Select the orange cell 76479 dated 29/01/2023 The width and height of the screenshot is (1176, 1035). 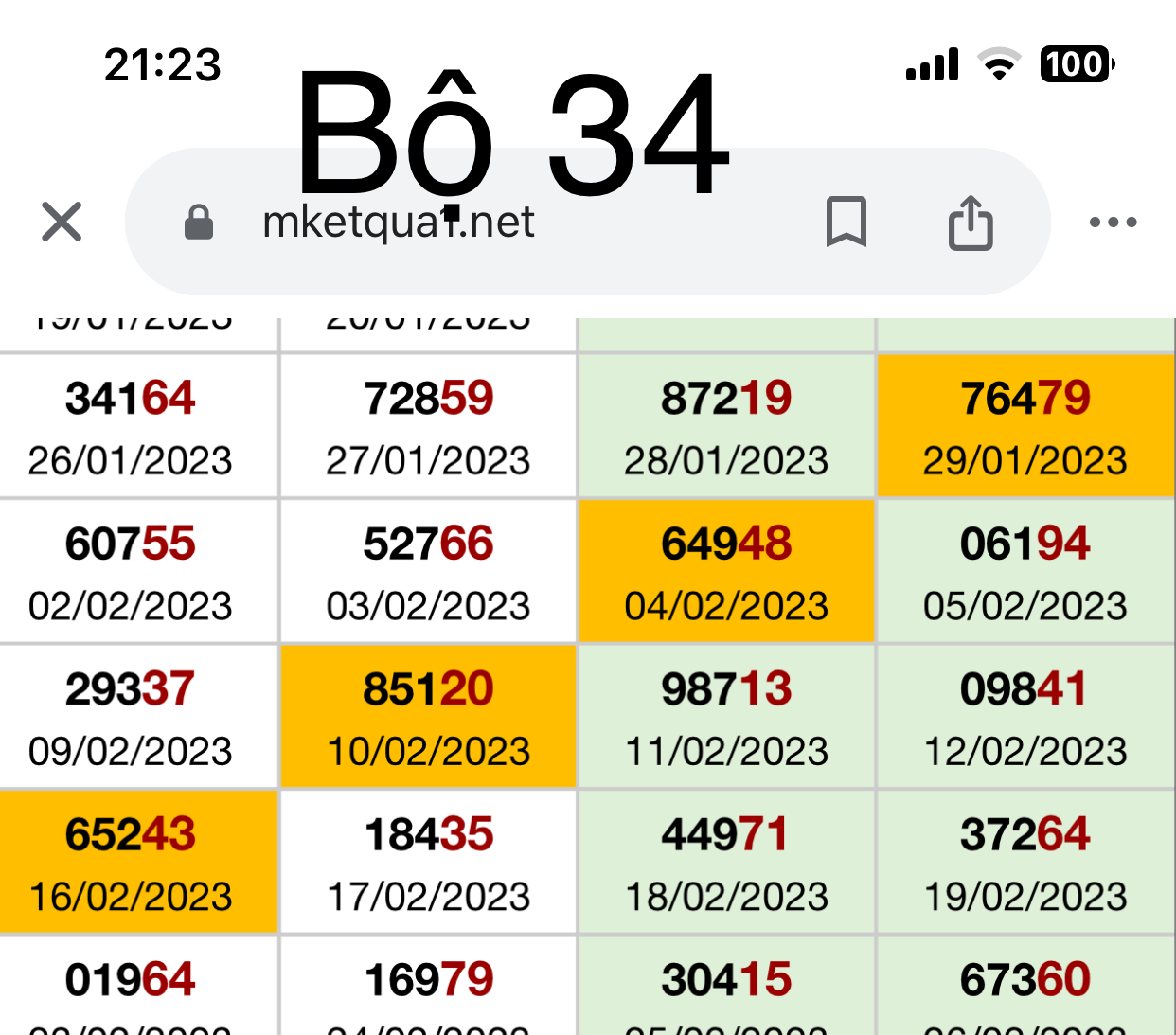tap(1025, 426)
